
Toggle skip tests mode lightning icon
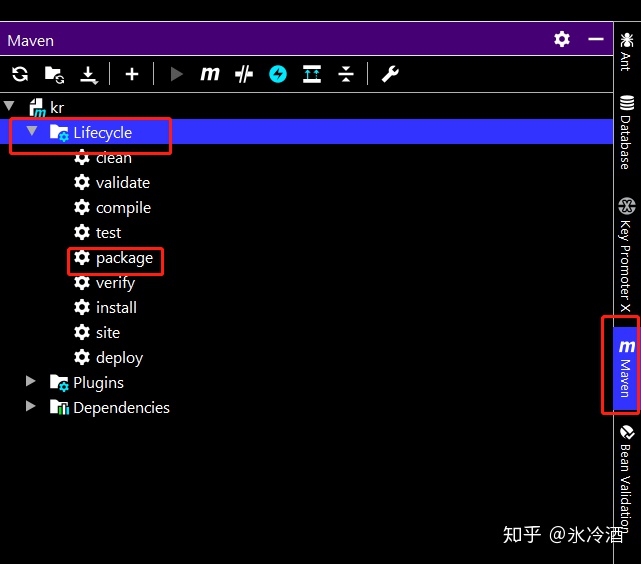pos(278,74)
